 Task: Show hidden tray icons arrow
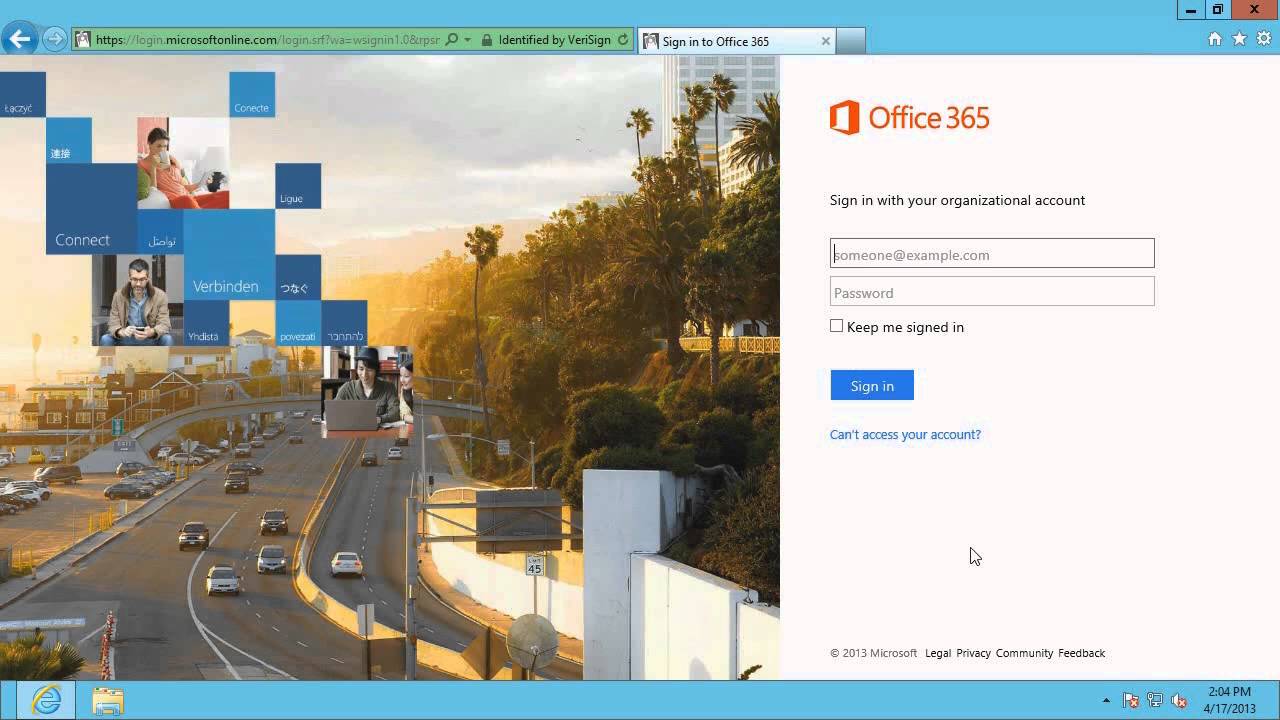(x=1106, y=700)
